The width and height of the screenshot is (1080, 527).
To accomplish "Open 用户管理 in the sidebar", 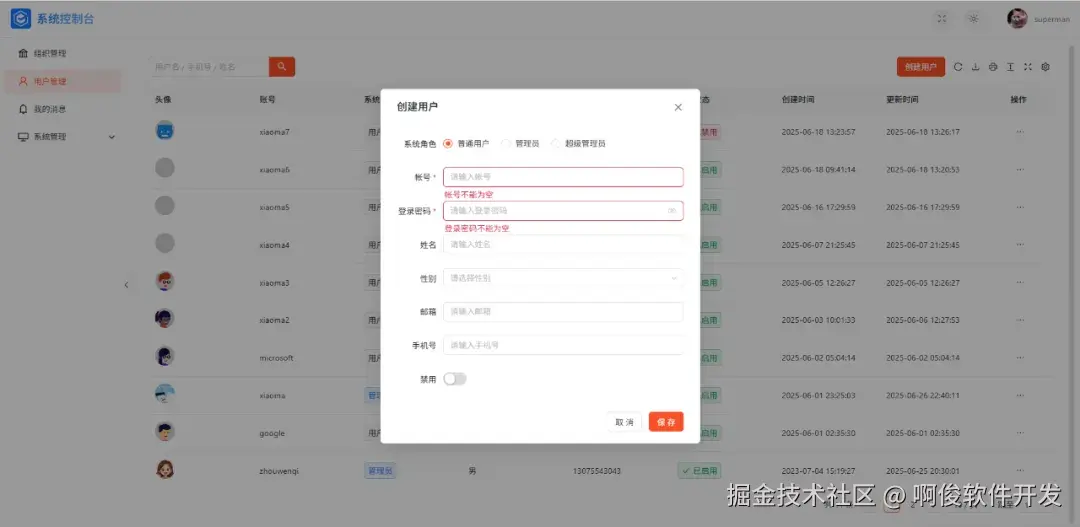I will click(x=62, y=81).
